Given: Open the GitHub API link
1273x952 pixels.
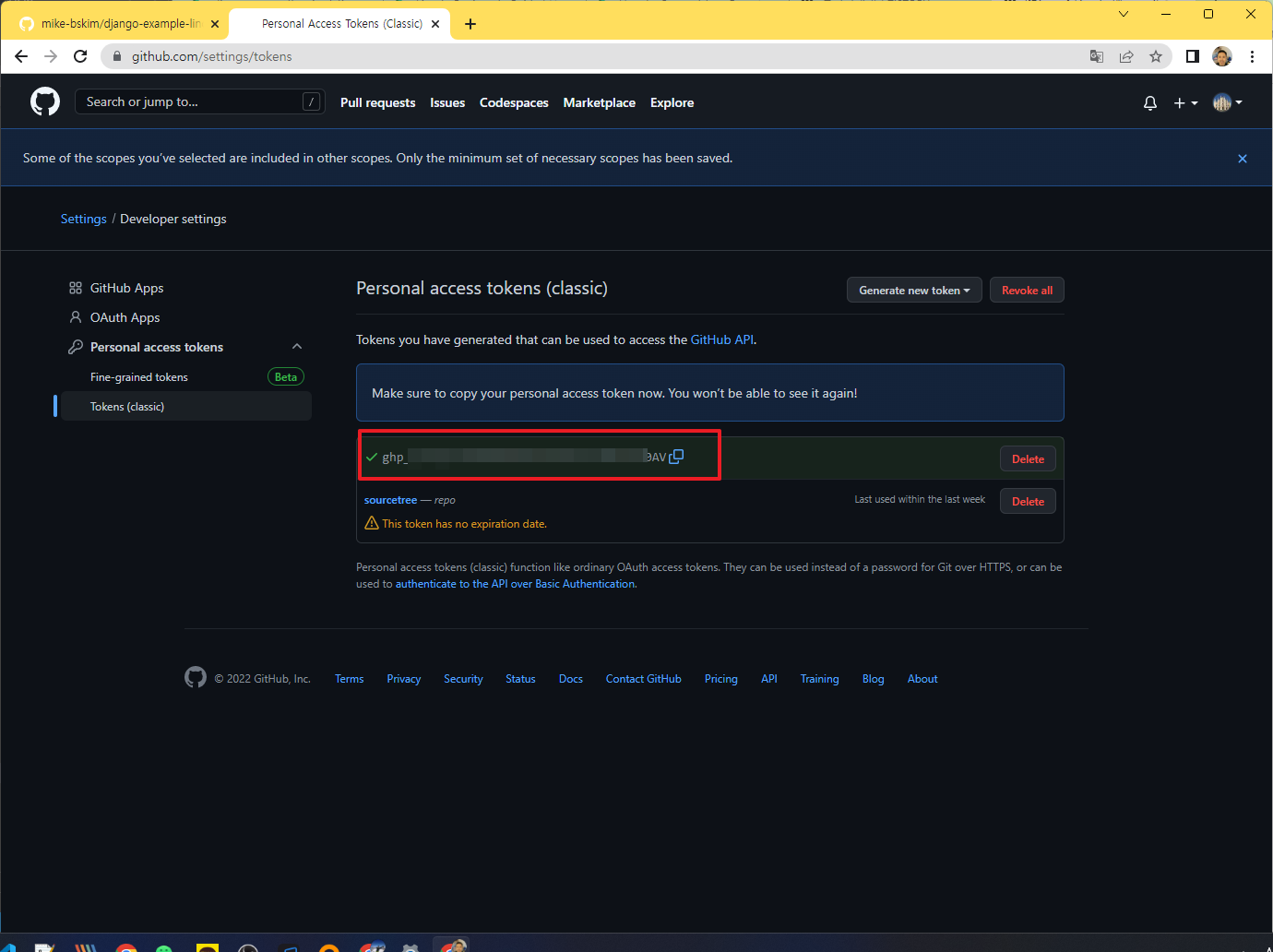Looking at the screenshot, I should click(x=722, y=339).
